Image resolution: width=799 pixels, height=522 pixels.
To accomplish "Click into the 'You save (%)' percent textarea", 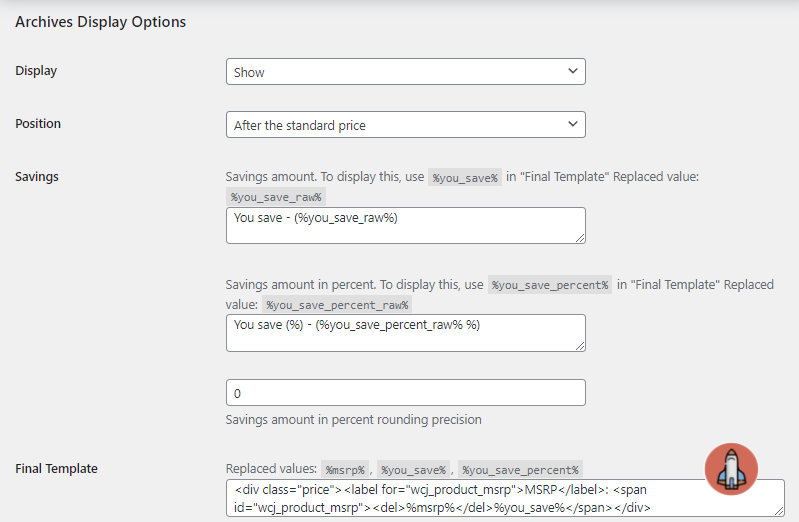I will pyautogui.click(x=405, y=332).
